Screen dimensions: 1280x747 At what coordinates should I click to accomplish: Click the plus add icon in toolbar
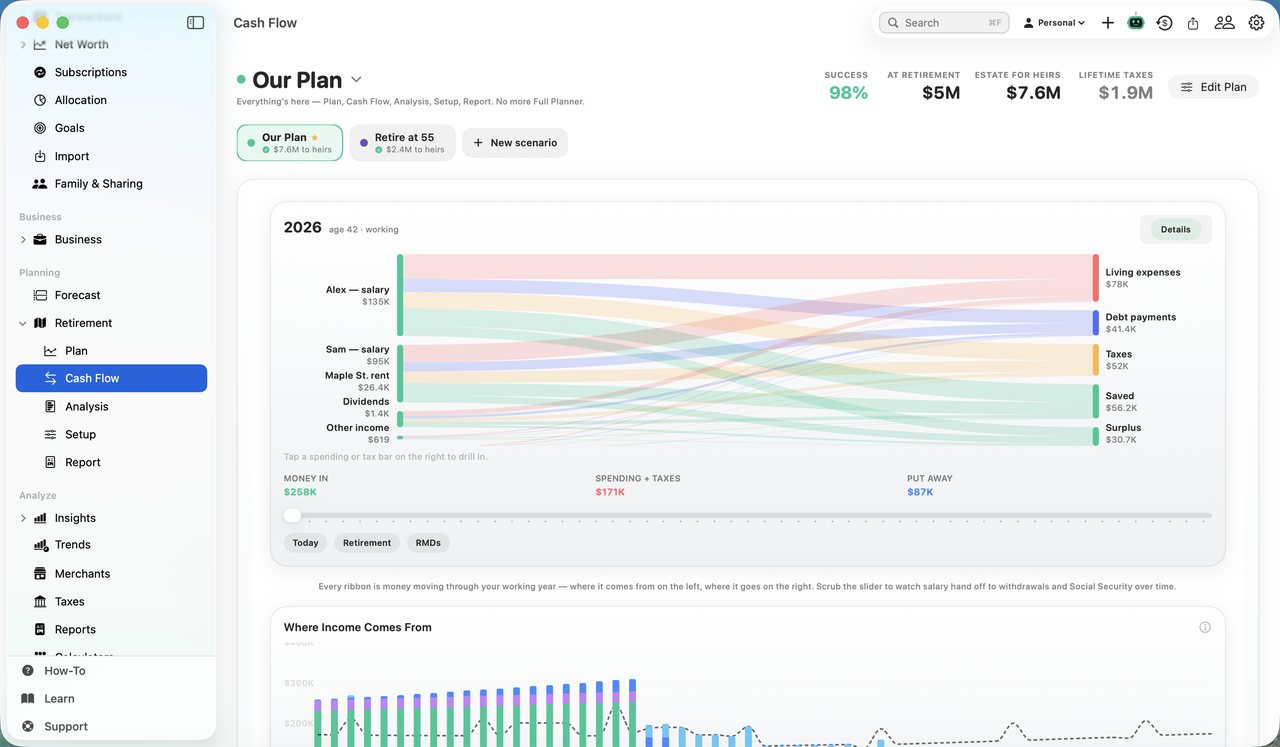point(1108,22)
